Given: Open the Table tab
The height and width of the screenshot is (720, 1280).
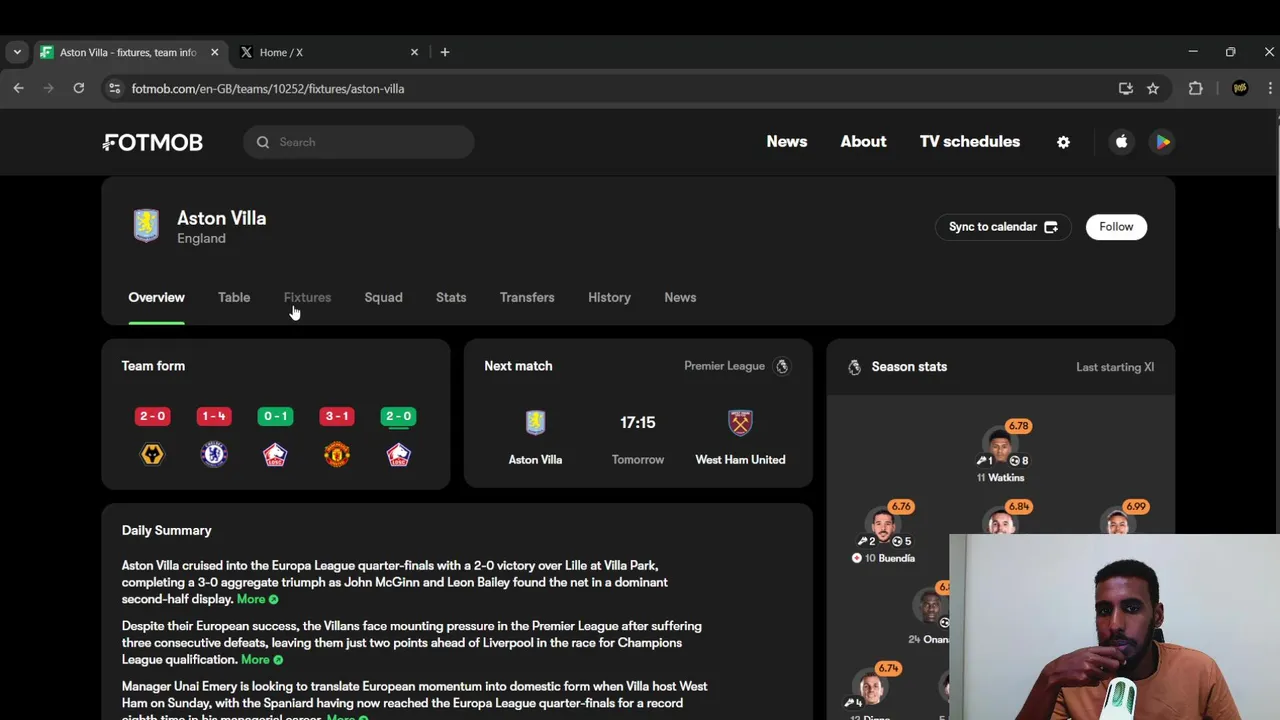Looking at the screenshot, I should [x=234, y=297].
